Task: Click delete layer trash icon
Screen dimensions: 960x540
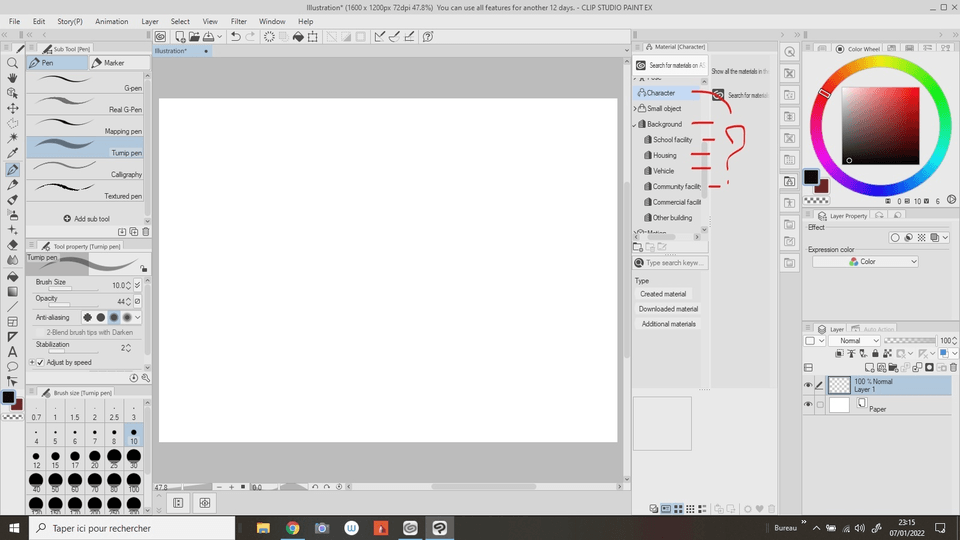Action: pyautogui.click(x=953, y=367)
